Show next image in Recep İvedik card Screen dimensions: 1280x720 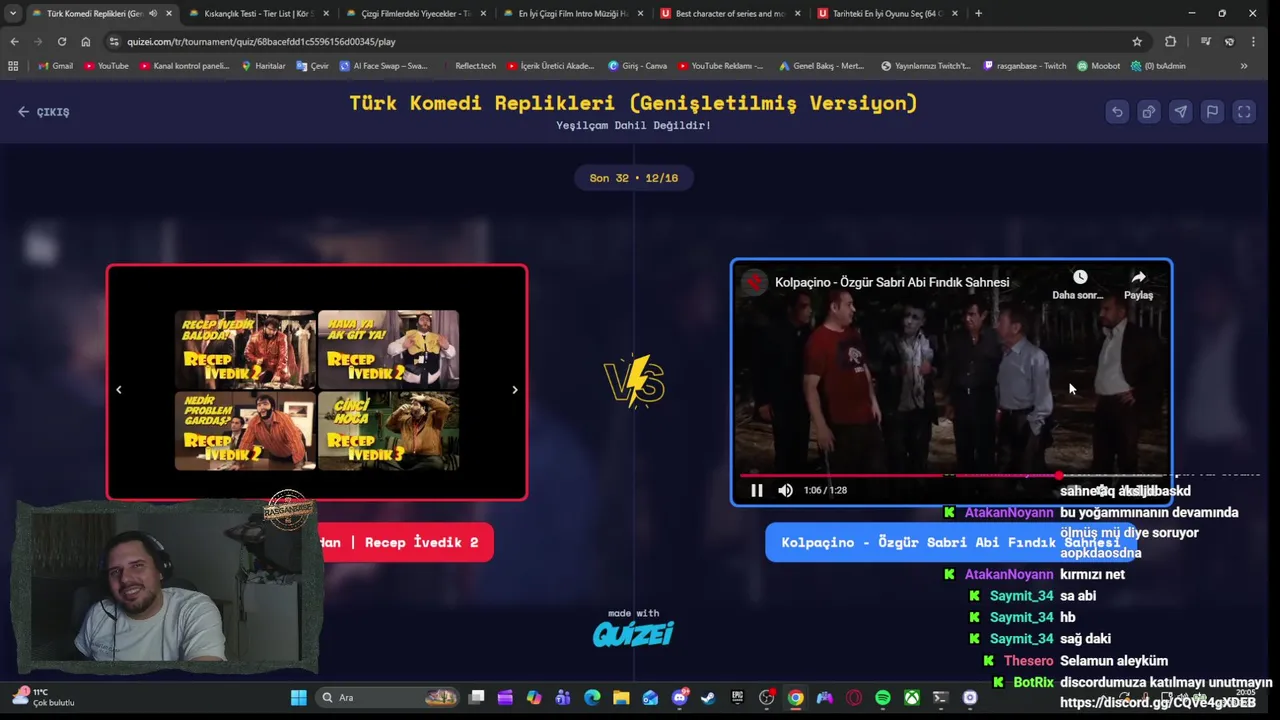515,390
